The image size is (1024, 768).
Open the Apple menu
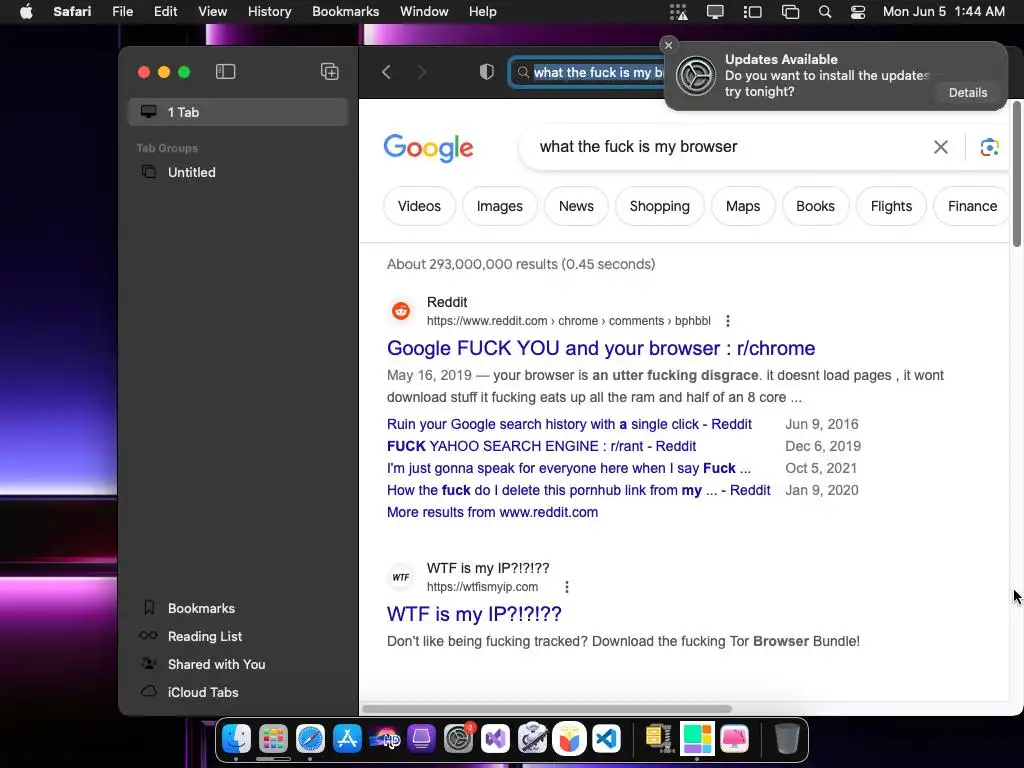pos(26,12)
